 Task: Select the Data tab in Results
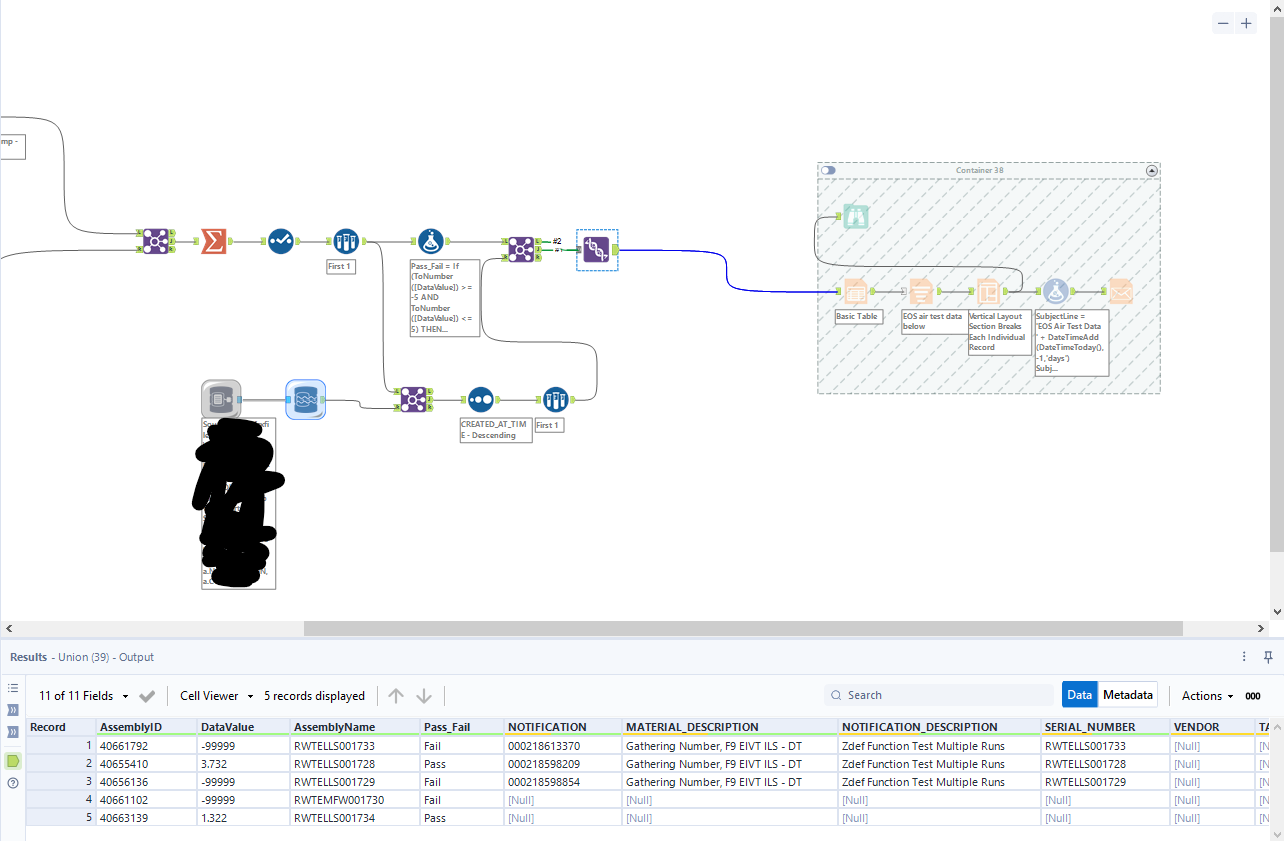pyautogui.click(x=1080, y=694)
